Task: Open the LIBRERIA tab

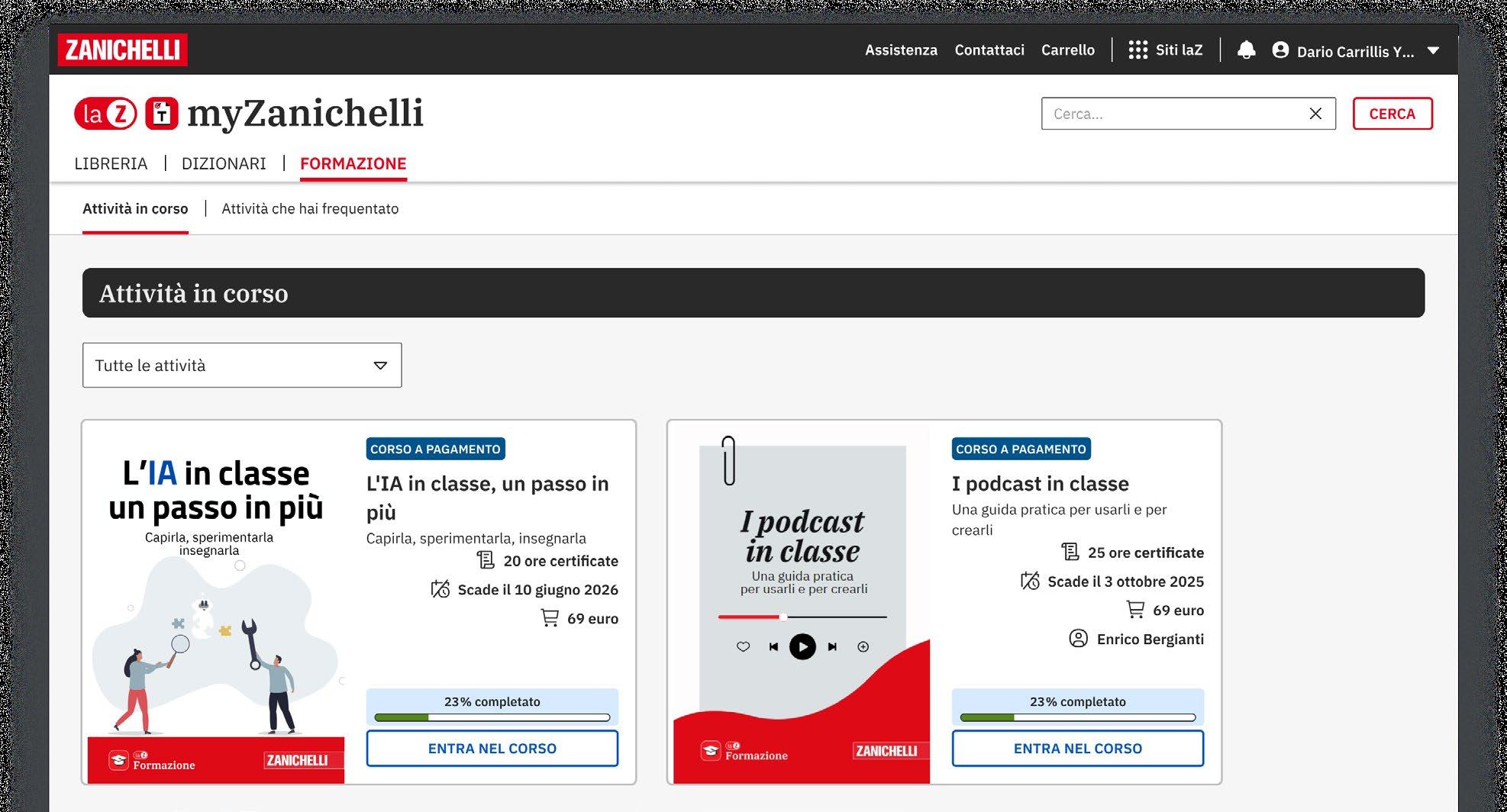Action: tap(111, 163)
